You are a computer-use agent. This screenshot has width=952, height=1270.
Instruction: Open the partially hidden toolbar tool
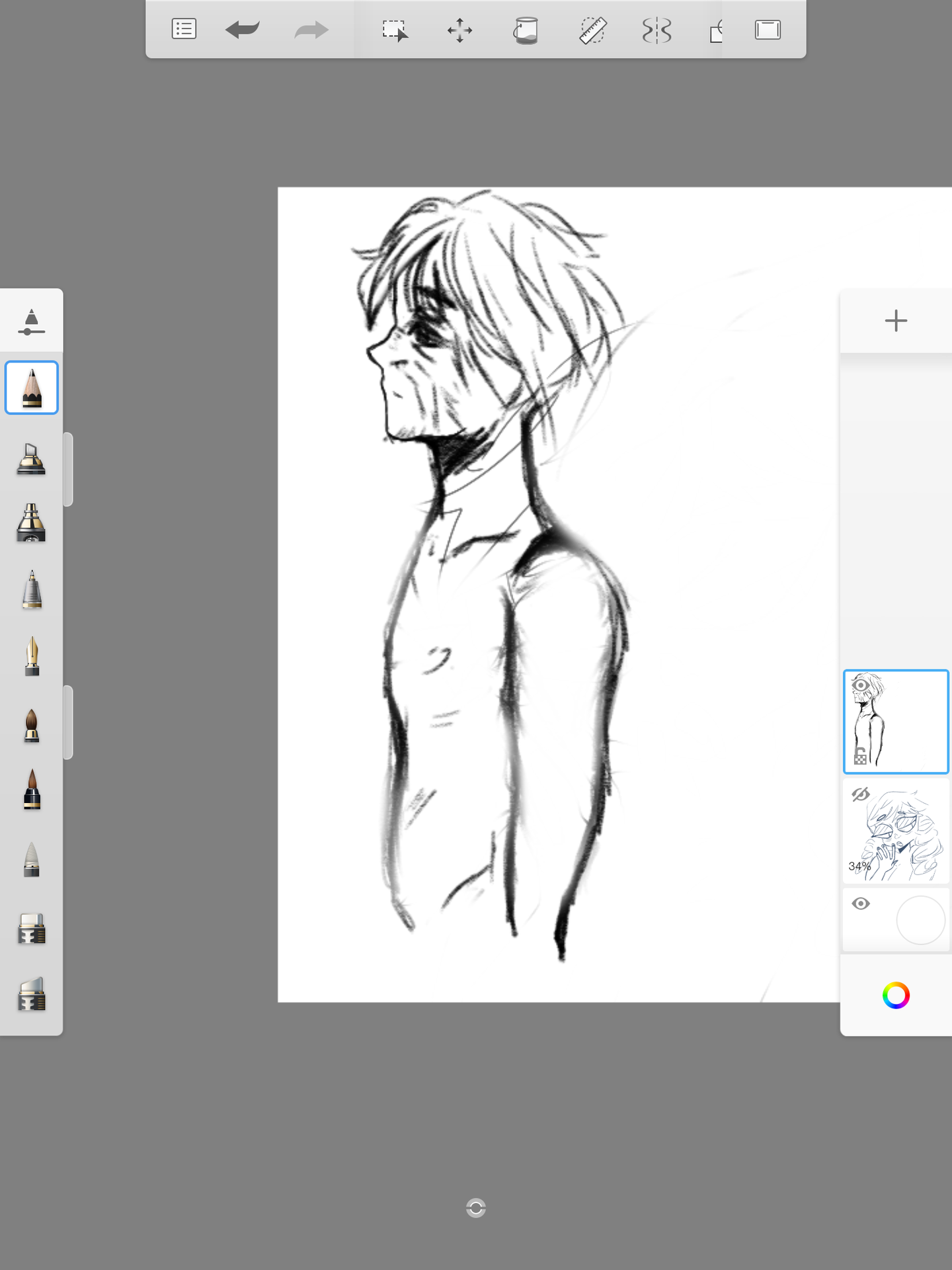pyautogui.click(x=716, y=30)
